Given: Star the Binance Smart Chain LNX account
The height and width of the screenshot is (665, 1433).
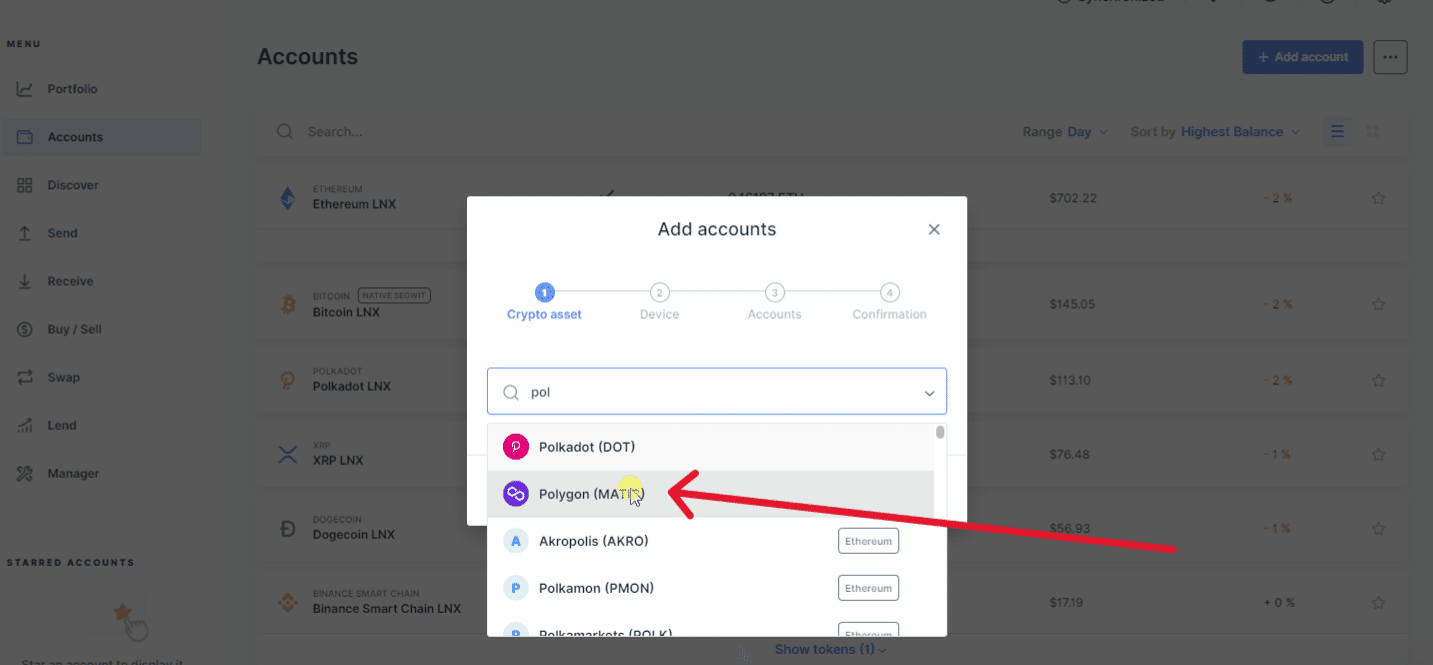Looking at the screenshot, I should (1378, 603).
